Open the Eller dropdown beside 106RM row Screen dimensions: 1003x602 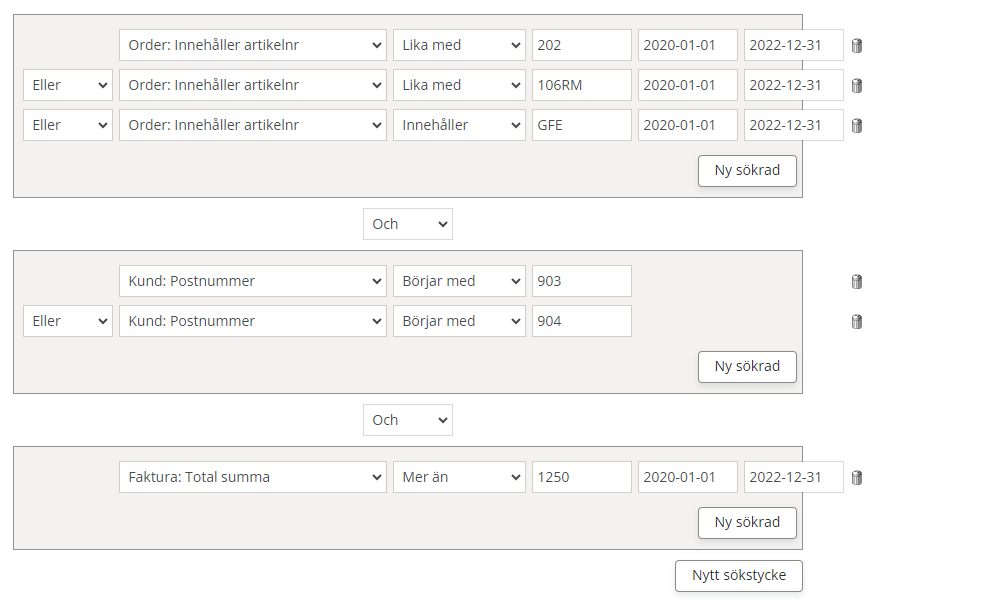[x=68, y=85]
